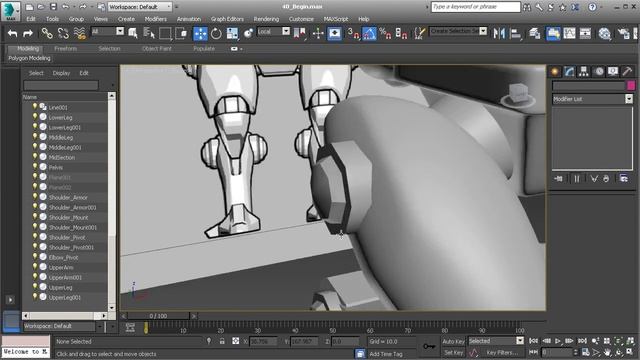Click the Polygon Modeling panel button
This screenshot has height=360, width=640.
click(29, 58)
